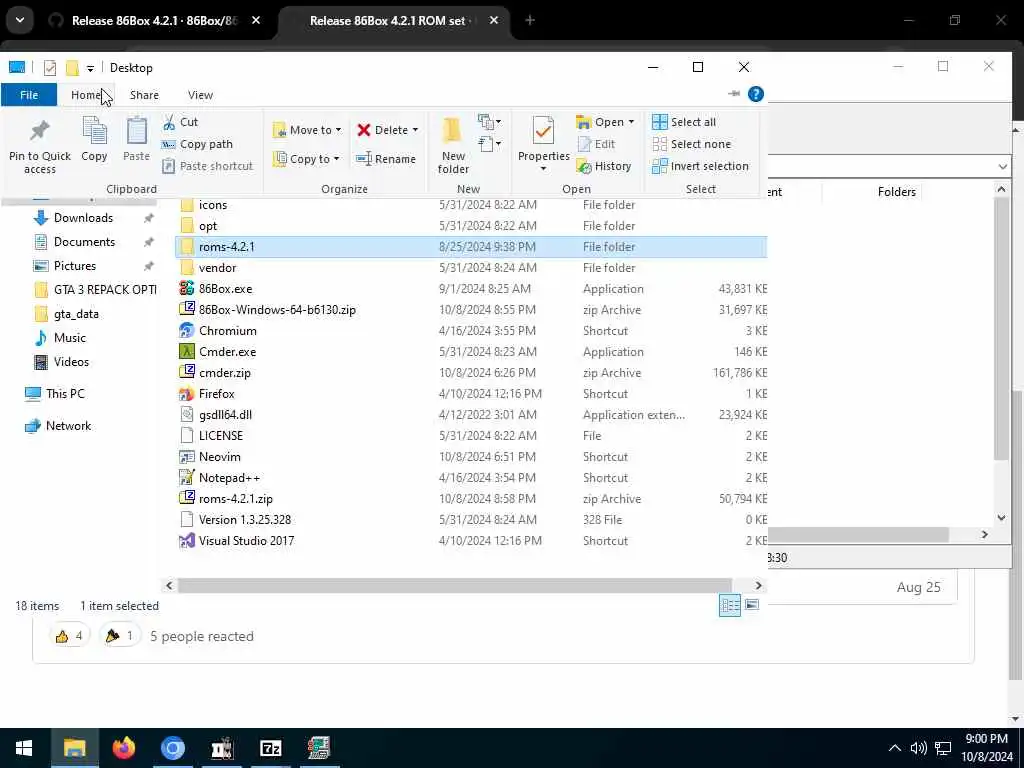Open the Windows Start menu
Viewport: 1024px width, 768px height.
[x=24, y=748]
